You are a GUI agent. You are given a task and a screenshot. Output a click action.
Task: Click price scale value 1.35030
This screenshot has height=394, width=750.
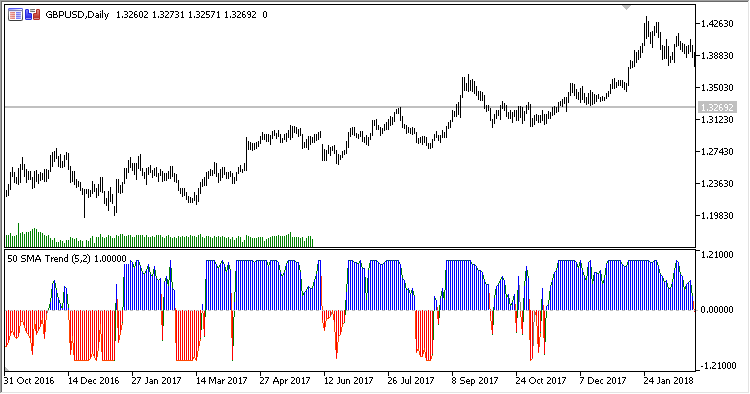coord(717,88)
